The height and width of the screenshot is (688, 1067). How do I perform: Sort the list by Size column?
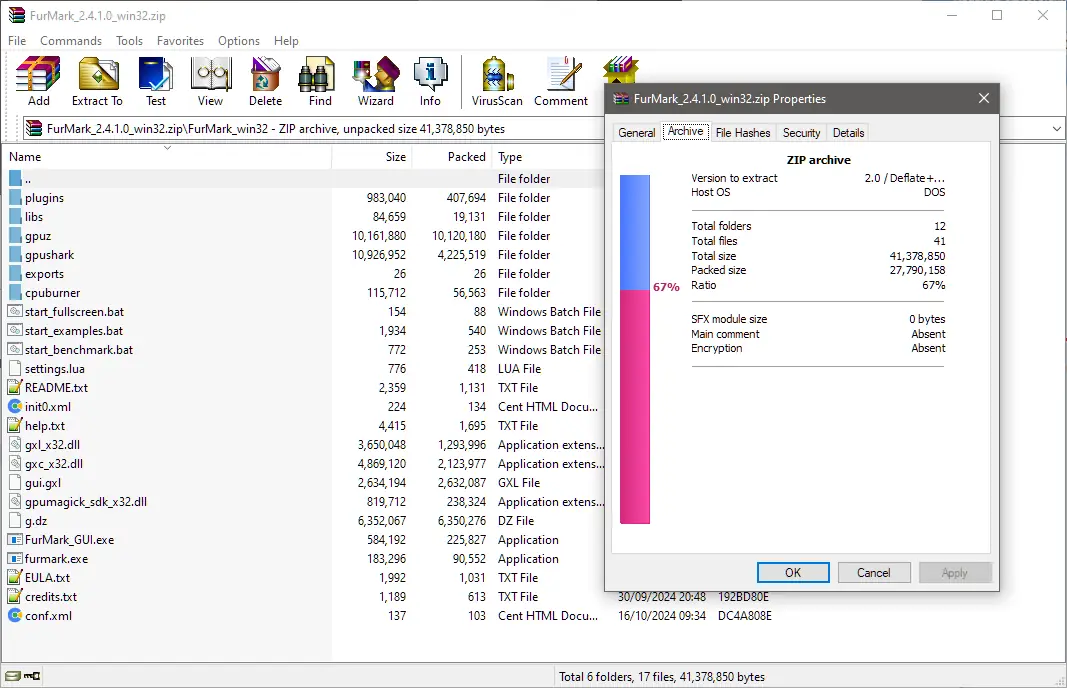(x=372, y=157)
